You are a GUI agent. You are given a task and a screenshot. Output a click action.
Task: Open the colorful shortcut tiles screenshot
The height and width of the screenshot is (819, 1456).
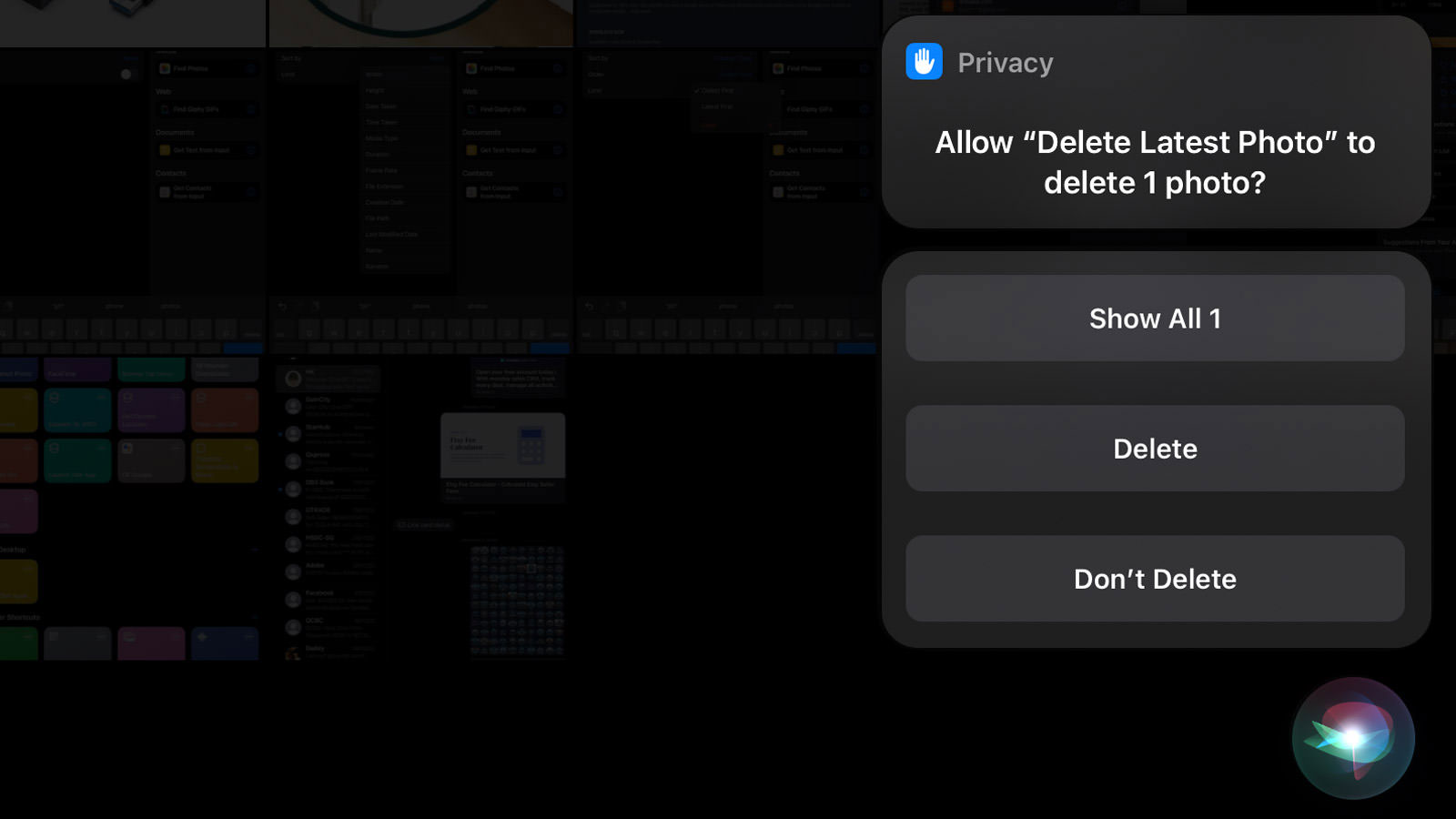[x=132, y=510]
